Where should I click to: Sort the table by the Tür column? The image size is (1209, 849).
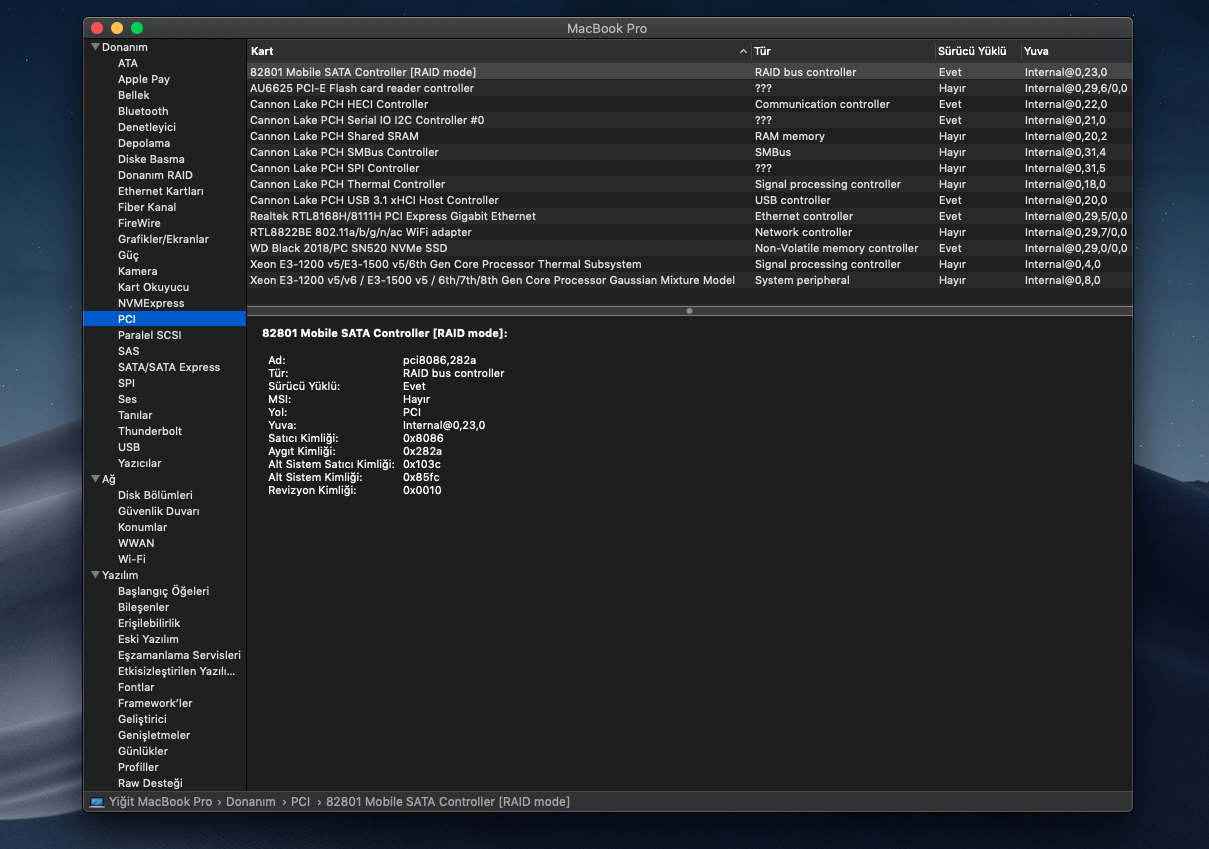(842, 51)
